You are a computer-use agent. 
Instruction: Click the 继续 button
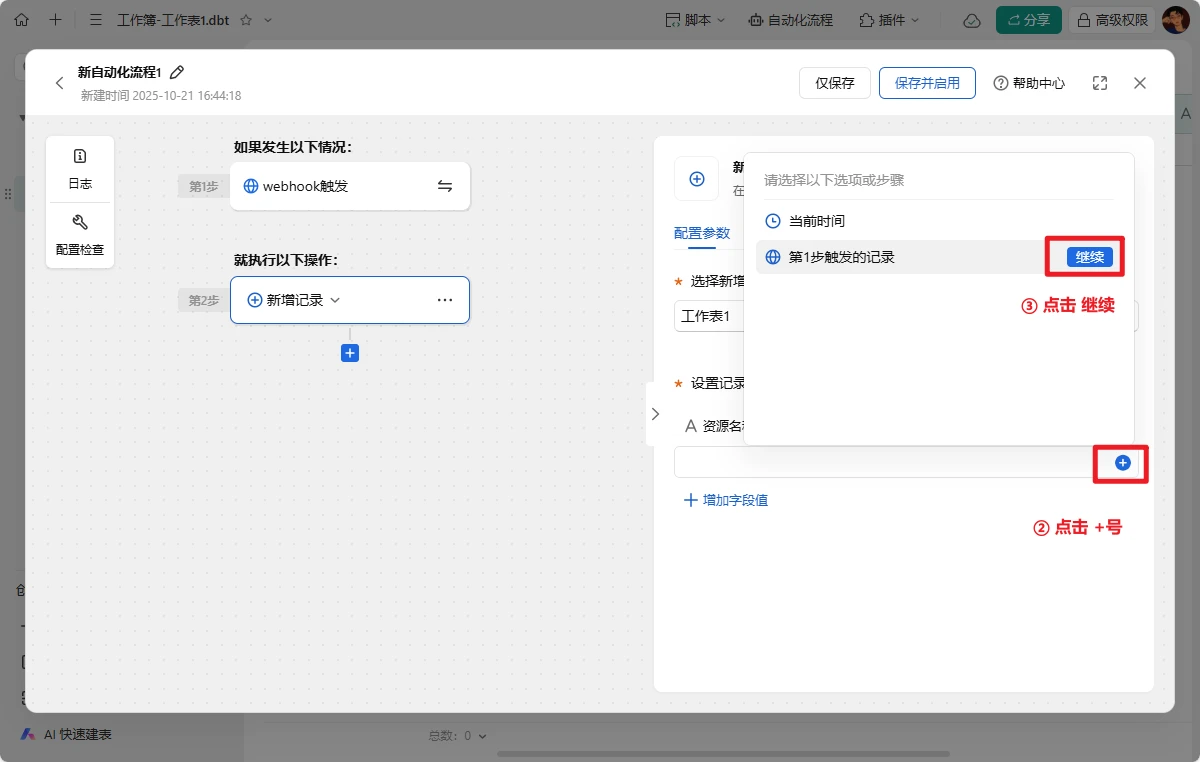(1089, 257)
